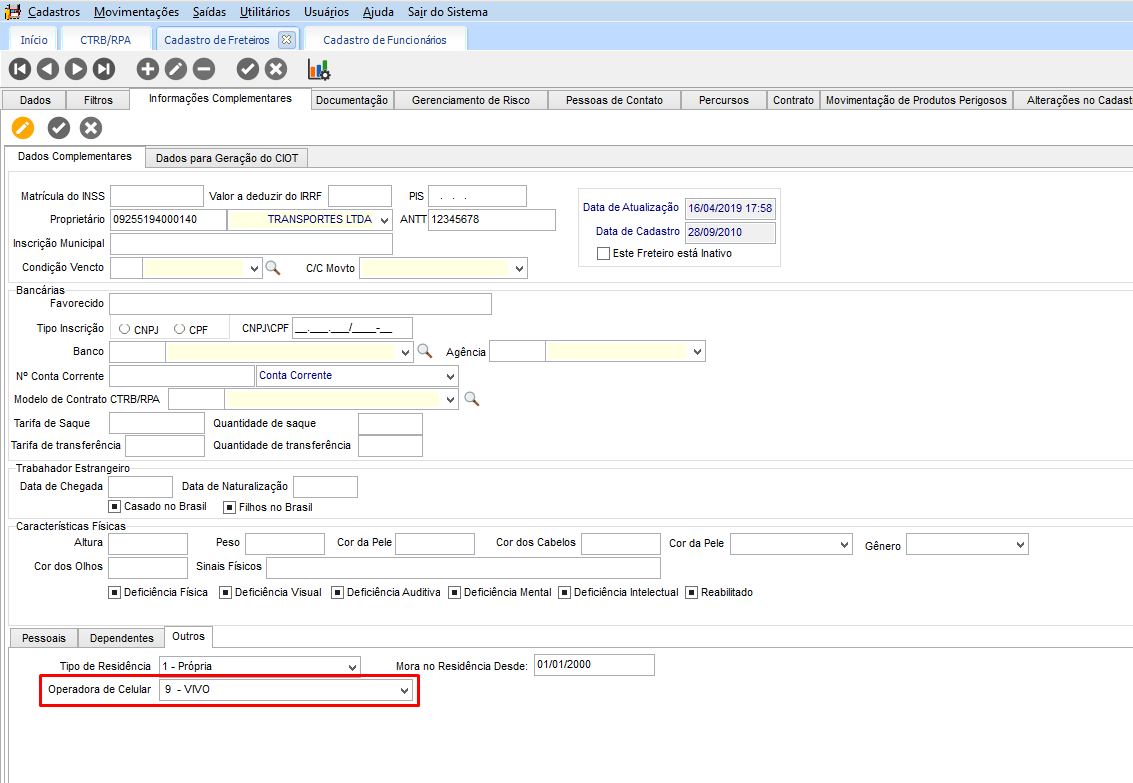The height and width of the screenshot is (783, 1133).
Task: Close the Cadastro de Freteiros tab
Action: (x=286, y=40)
